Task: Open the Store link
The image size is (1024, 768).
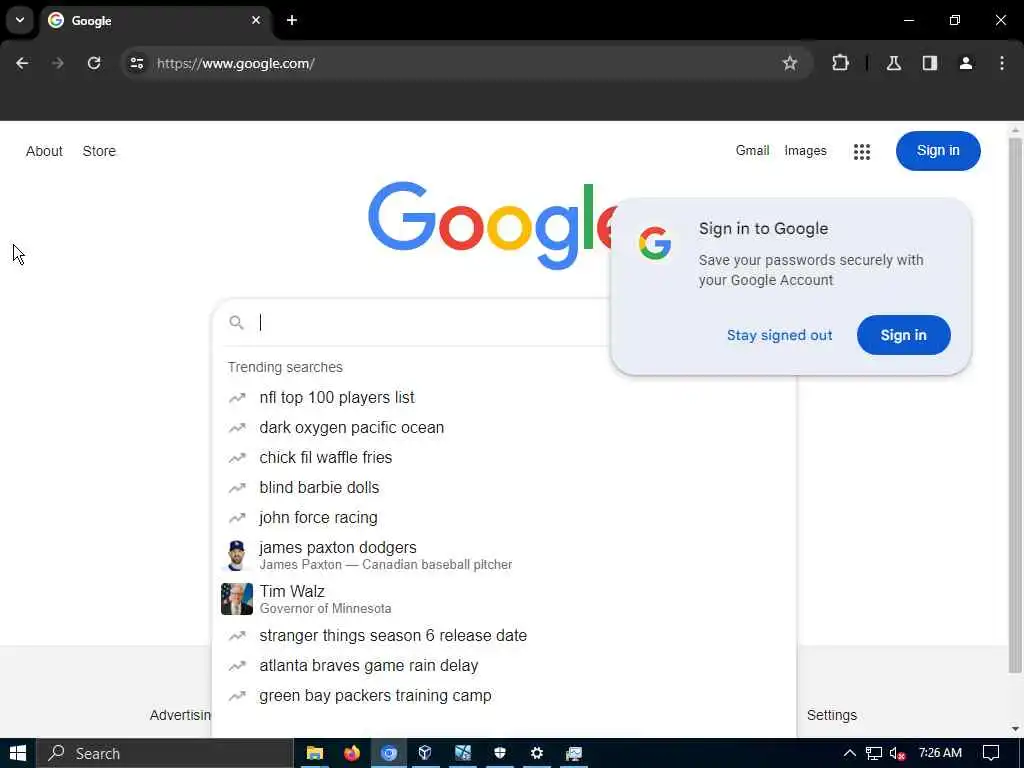Action: [99, 151]
